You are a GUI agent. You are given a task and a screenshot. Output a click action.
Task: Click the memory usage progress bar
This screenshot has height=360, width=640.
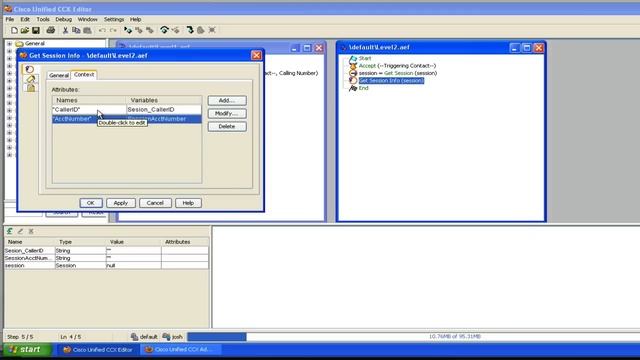tap(413, 337)
